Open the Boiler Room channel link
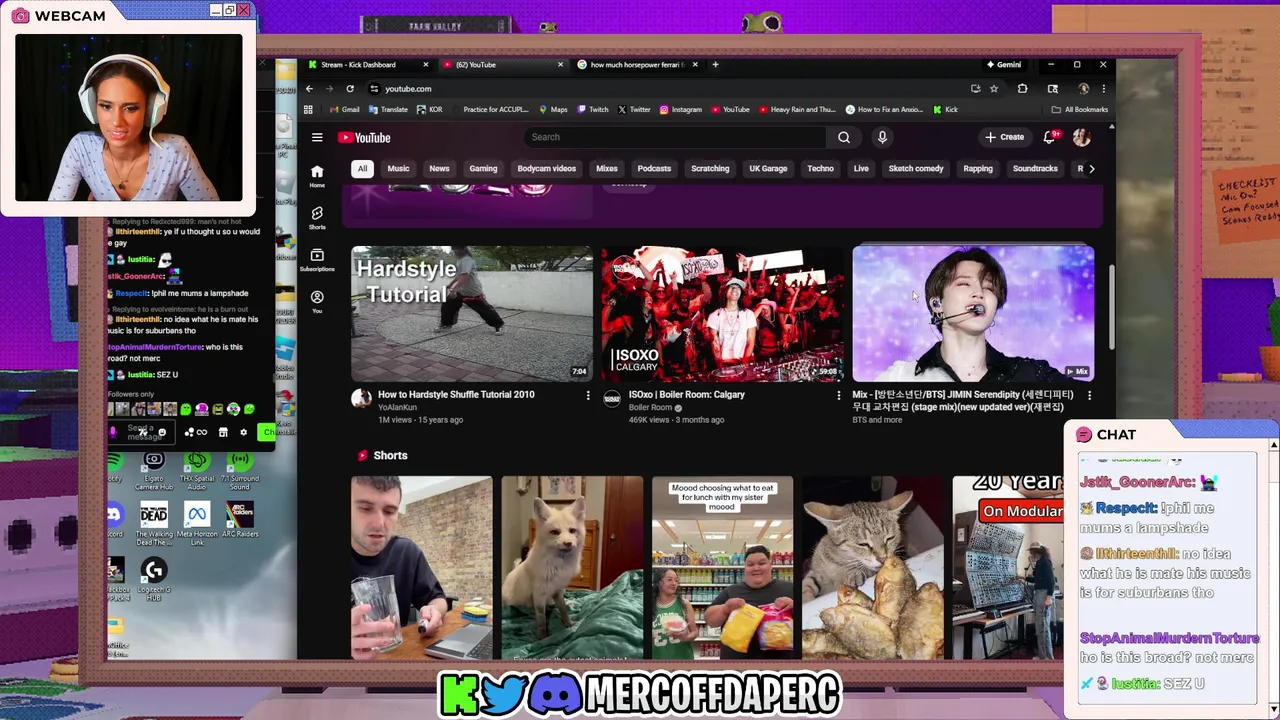 pyautogui.click(x=650, y=407)
